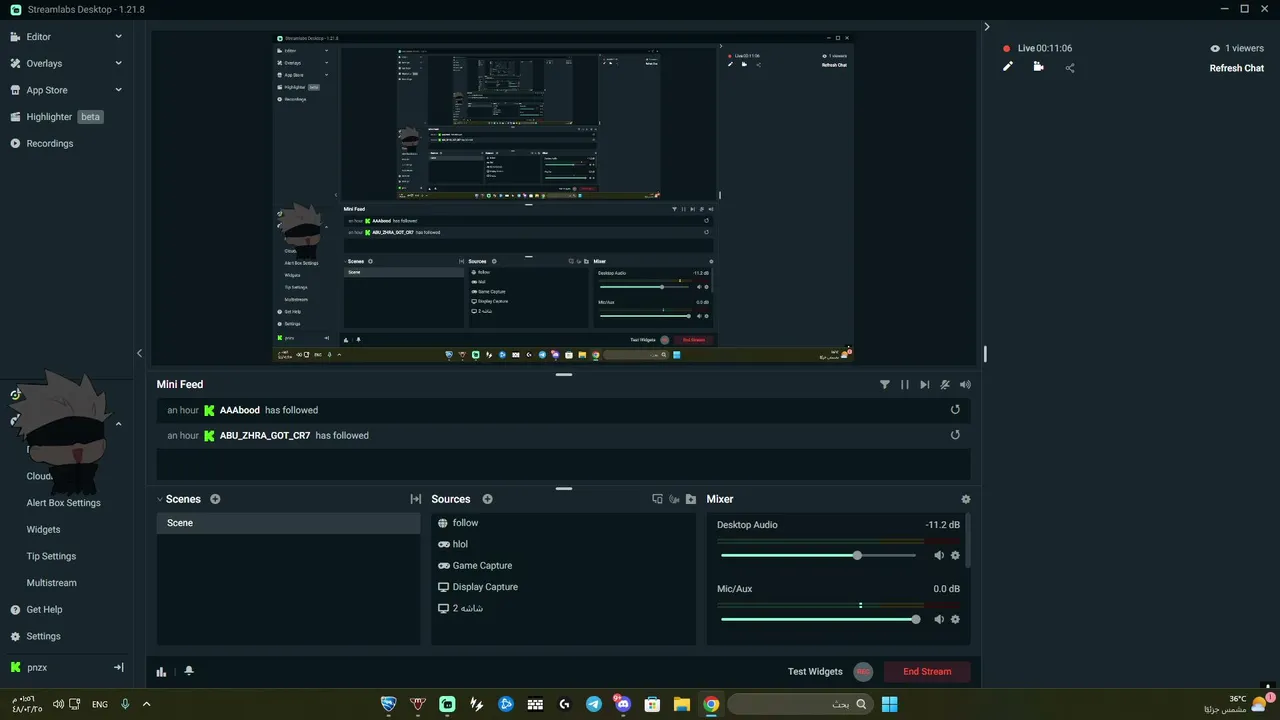Click the stream preview display
The image size is (1280, 720).
point(564,198)
